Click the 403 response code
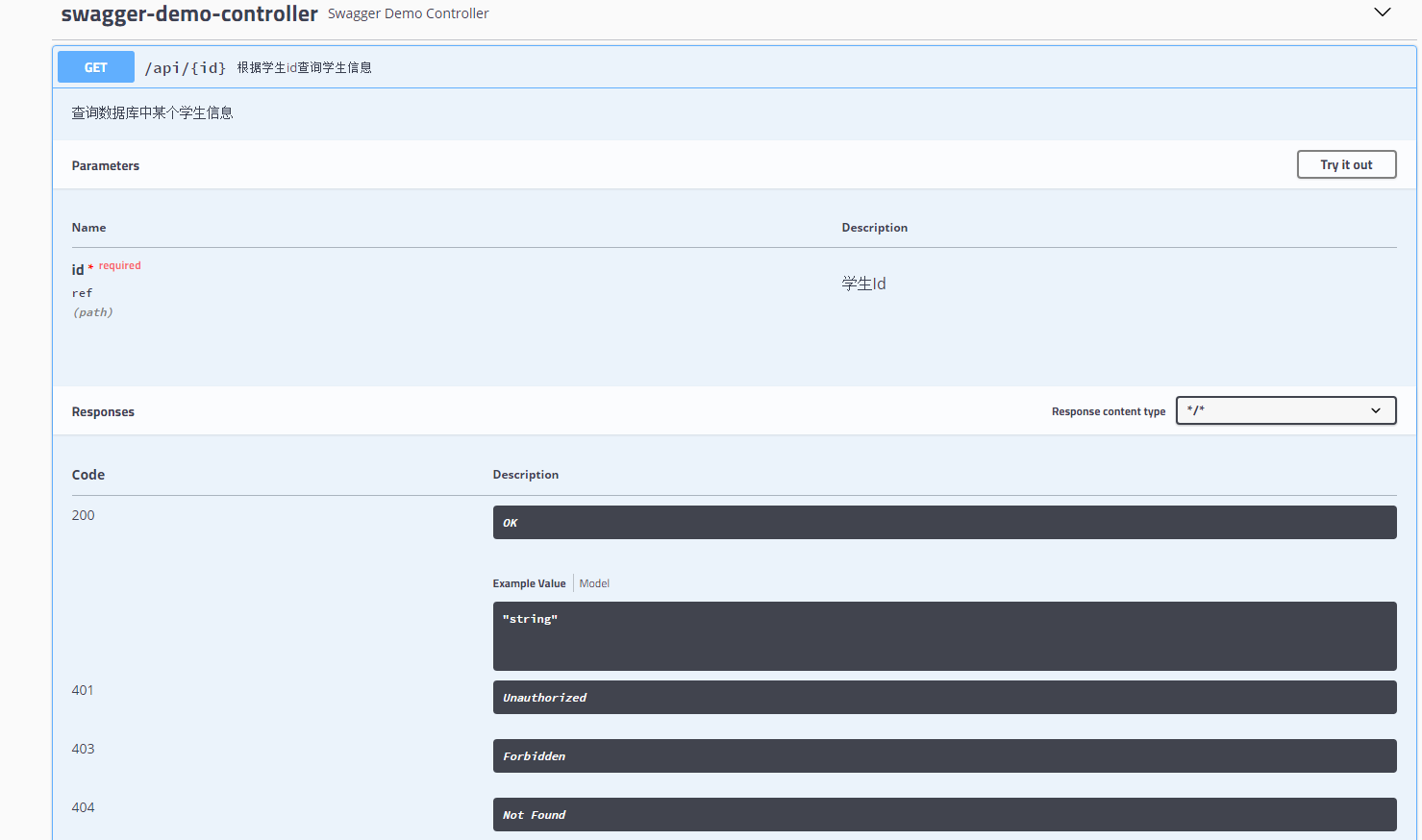Screen dimensions: 1422x840 pos(84,749)
